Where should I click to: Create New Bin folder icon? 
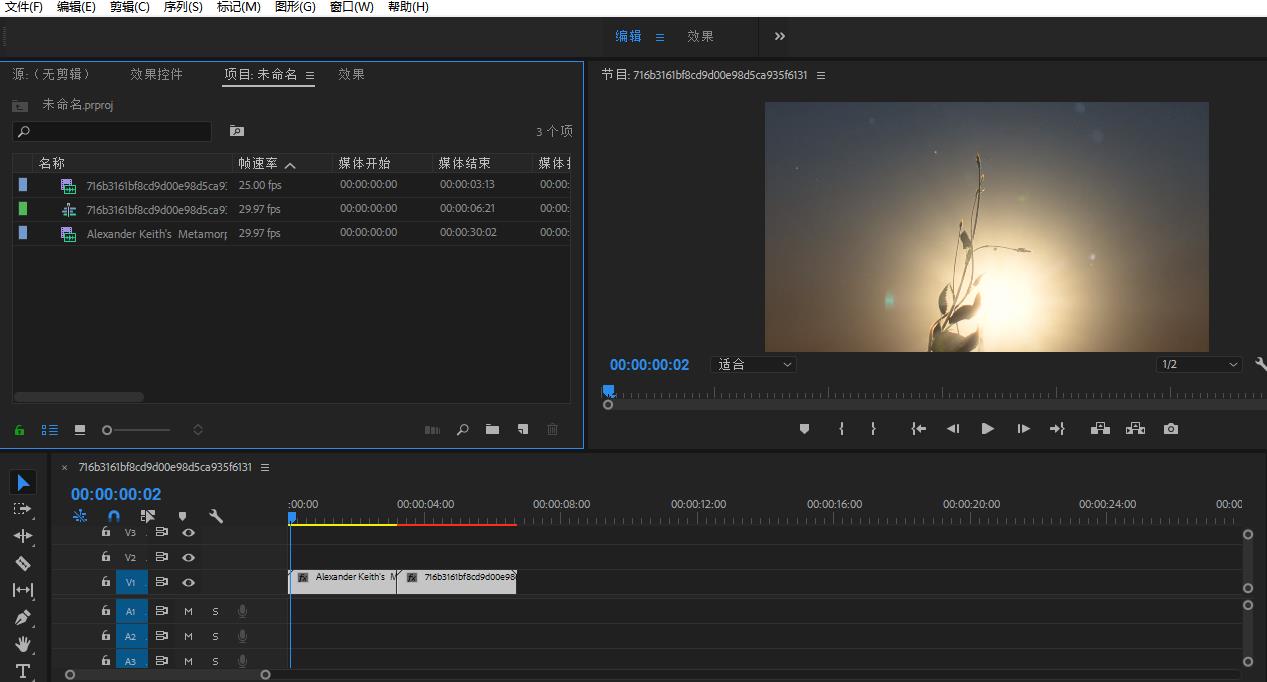click(x=492, y=430)
